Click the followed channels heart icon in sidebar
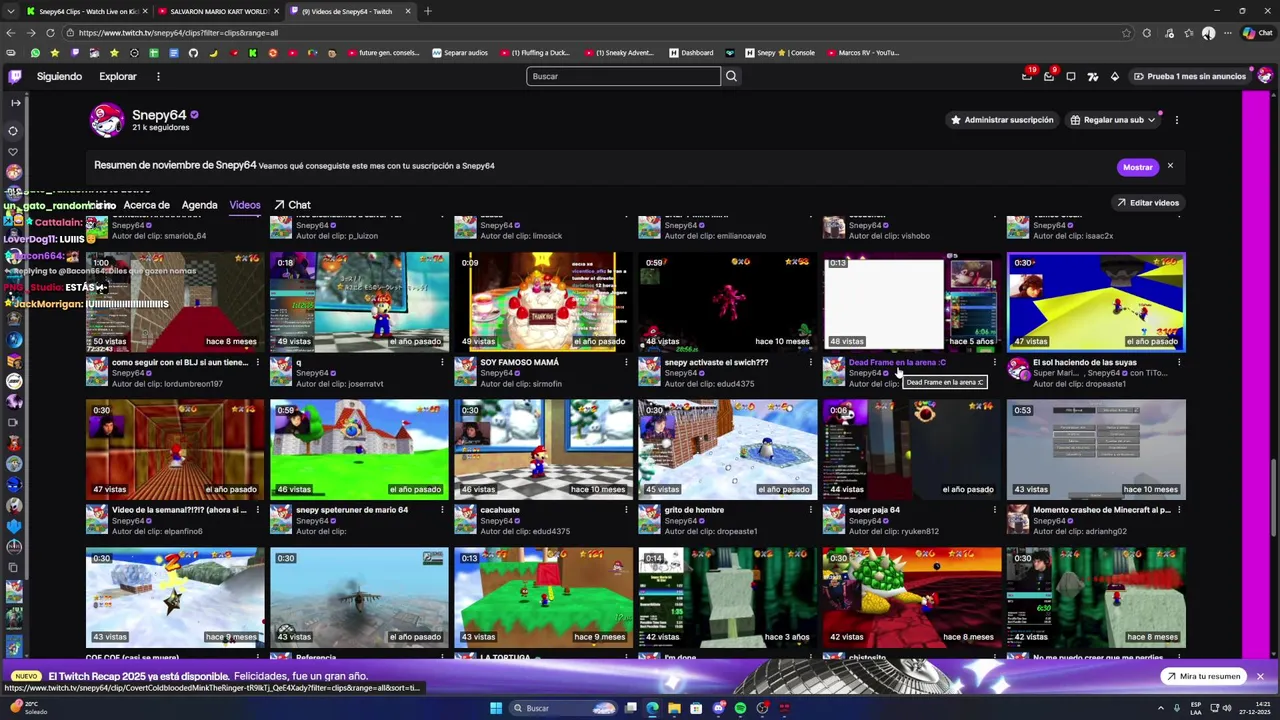Image resolution: width=1280 pixels, height=720 pixels. 13,152
